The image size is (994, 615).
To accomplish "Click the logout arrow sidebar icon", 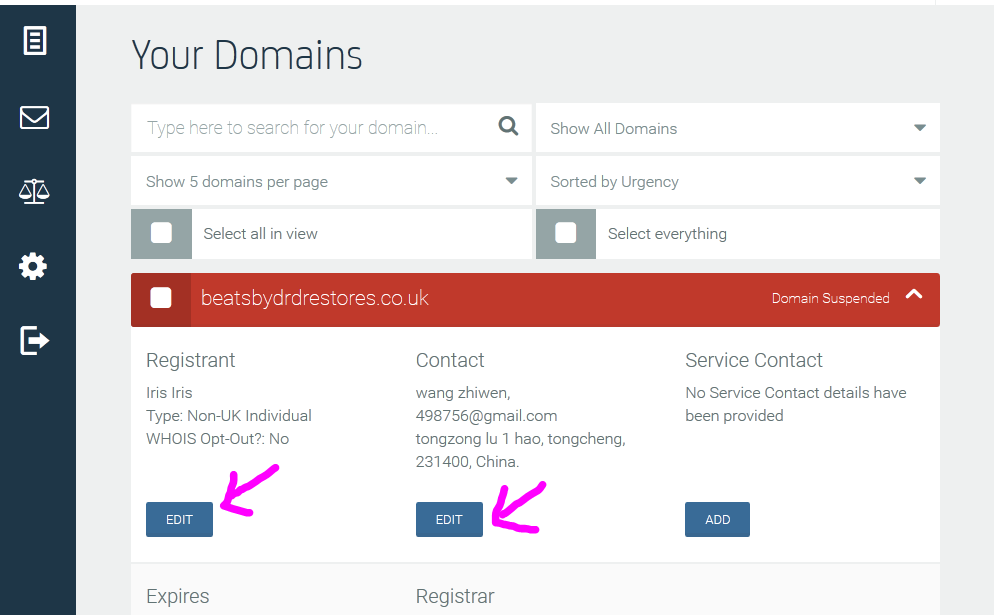I will pos(34,340).
